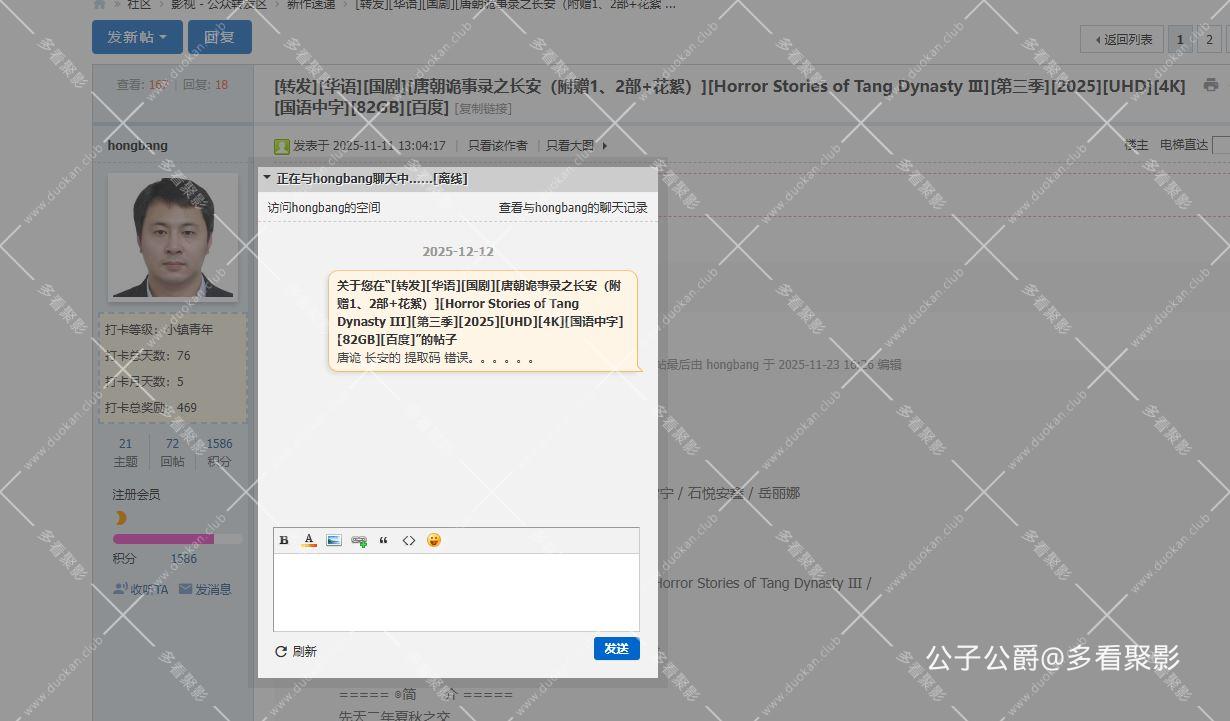
Task: Toggle bold formatting in chat editor
Action: coord(284,540)
